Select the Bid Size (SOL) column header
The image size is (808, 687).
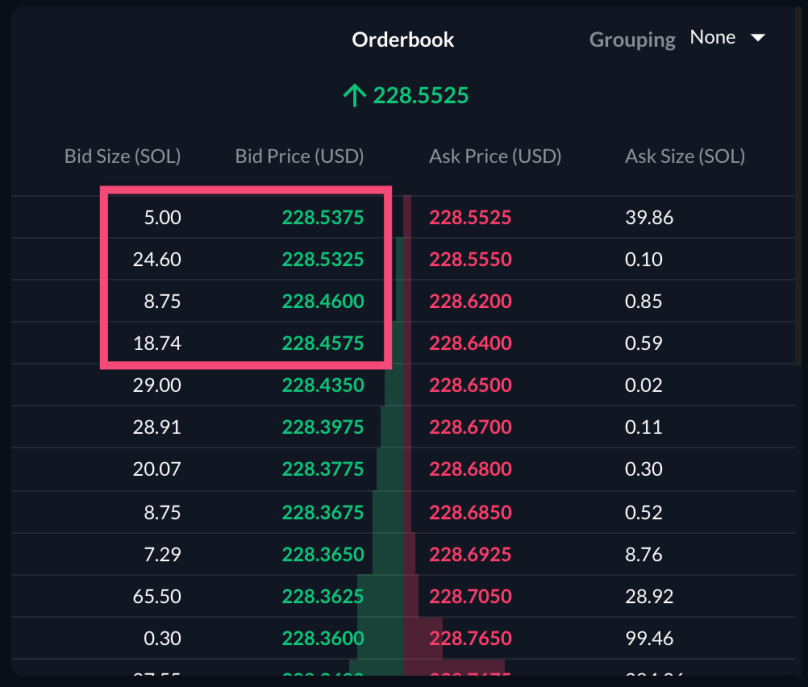[122, 156]
